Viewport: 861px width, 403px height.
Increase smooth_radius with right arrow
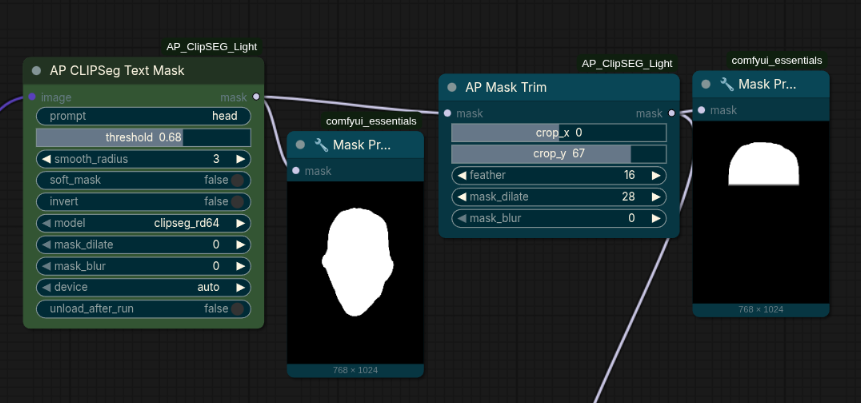[241, 159]
